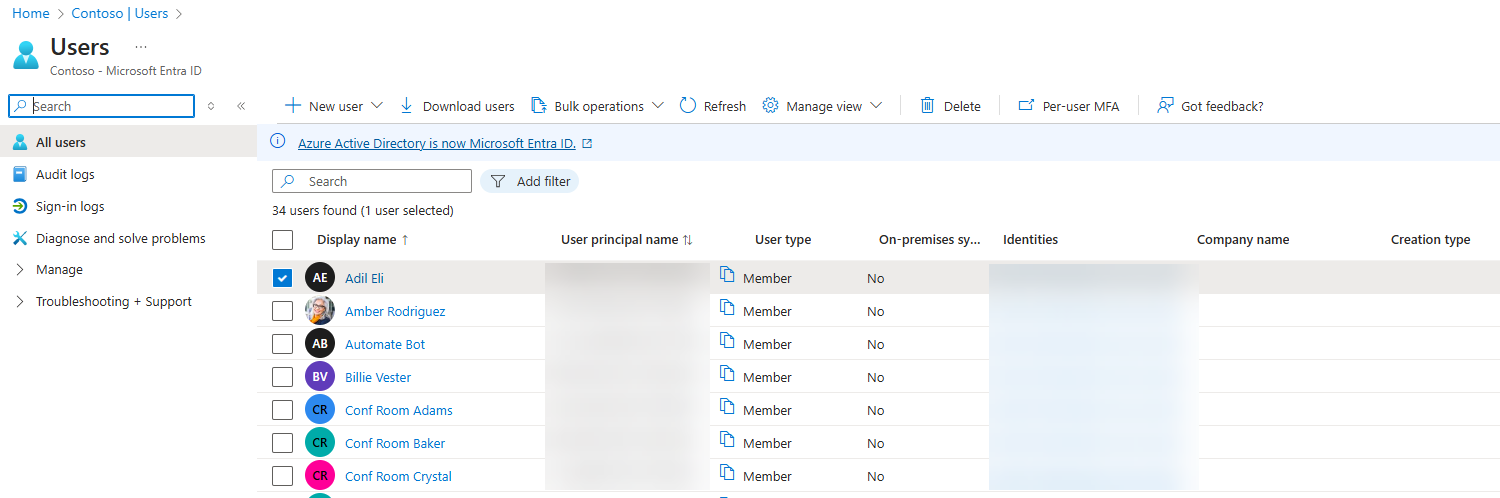Toggle the select all users checkbox
Screen dimensions: 1500x498
pyautogui.click(x=282, y=240)
